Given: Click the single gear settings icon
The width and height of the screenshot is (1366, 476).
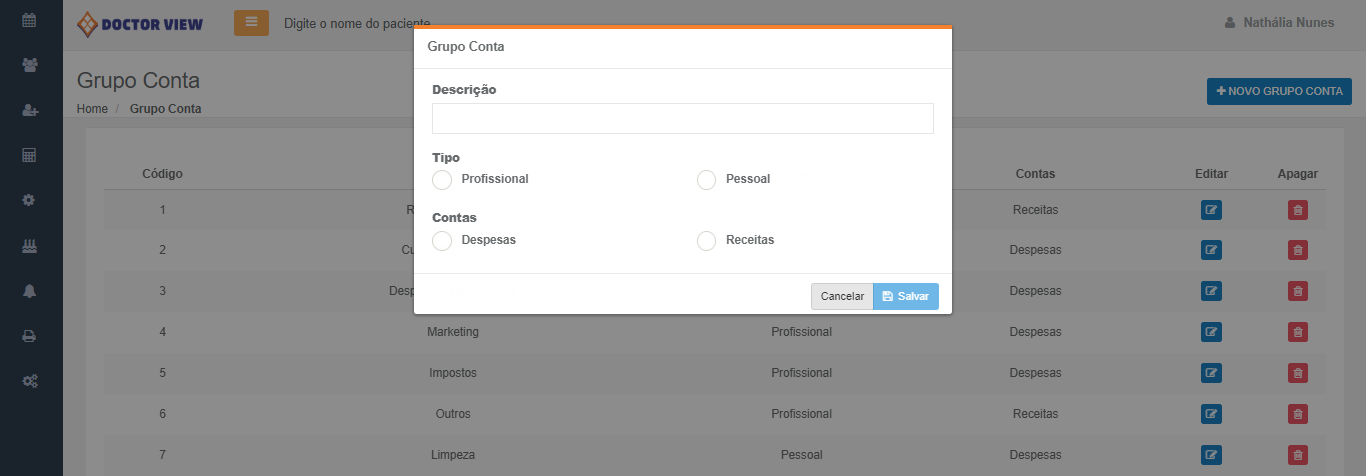Looking at the screenshot, I should (30, 200).
